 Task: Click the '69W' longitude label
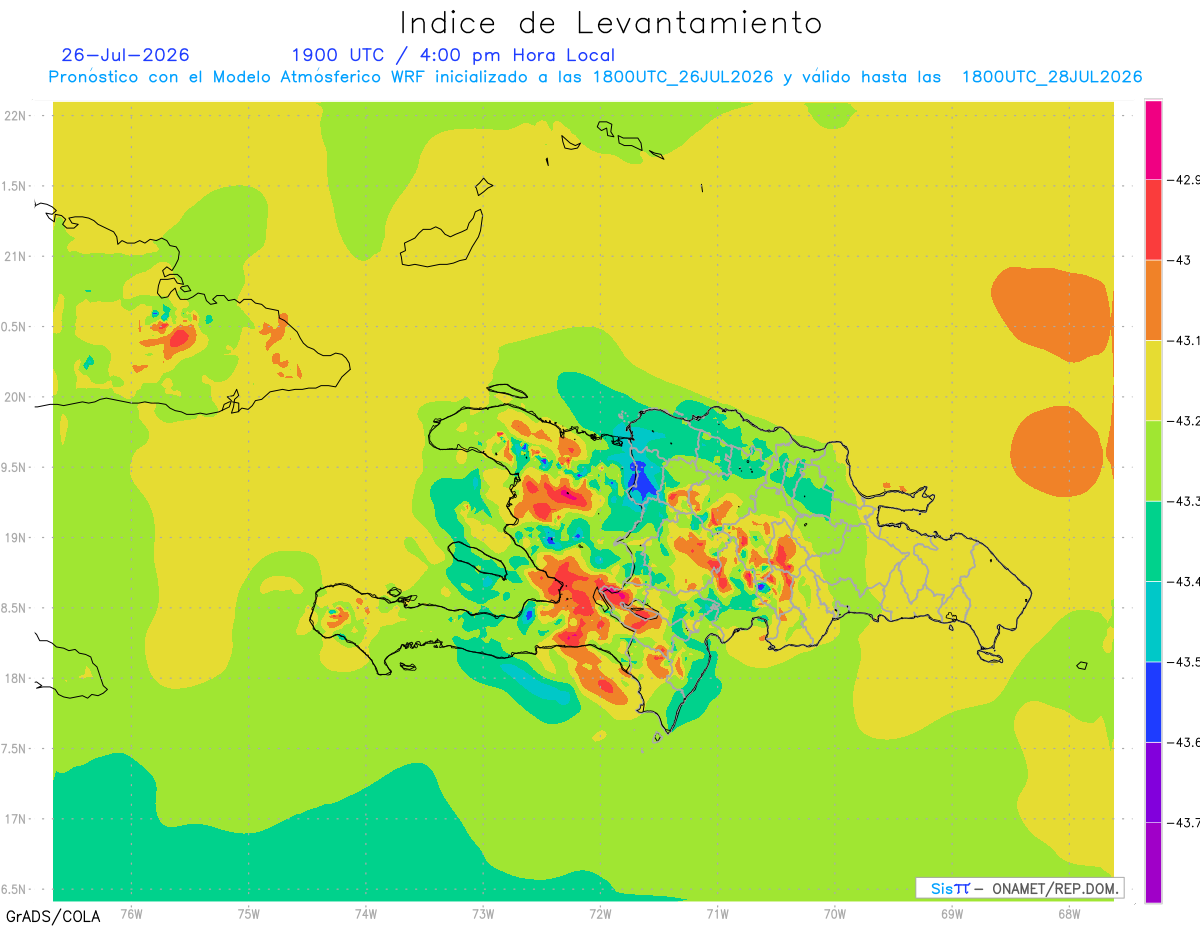pyautogui.click(x=951, y=914)
